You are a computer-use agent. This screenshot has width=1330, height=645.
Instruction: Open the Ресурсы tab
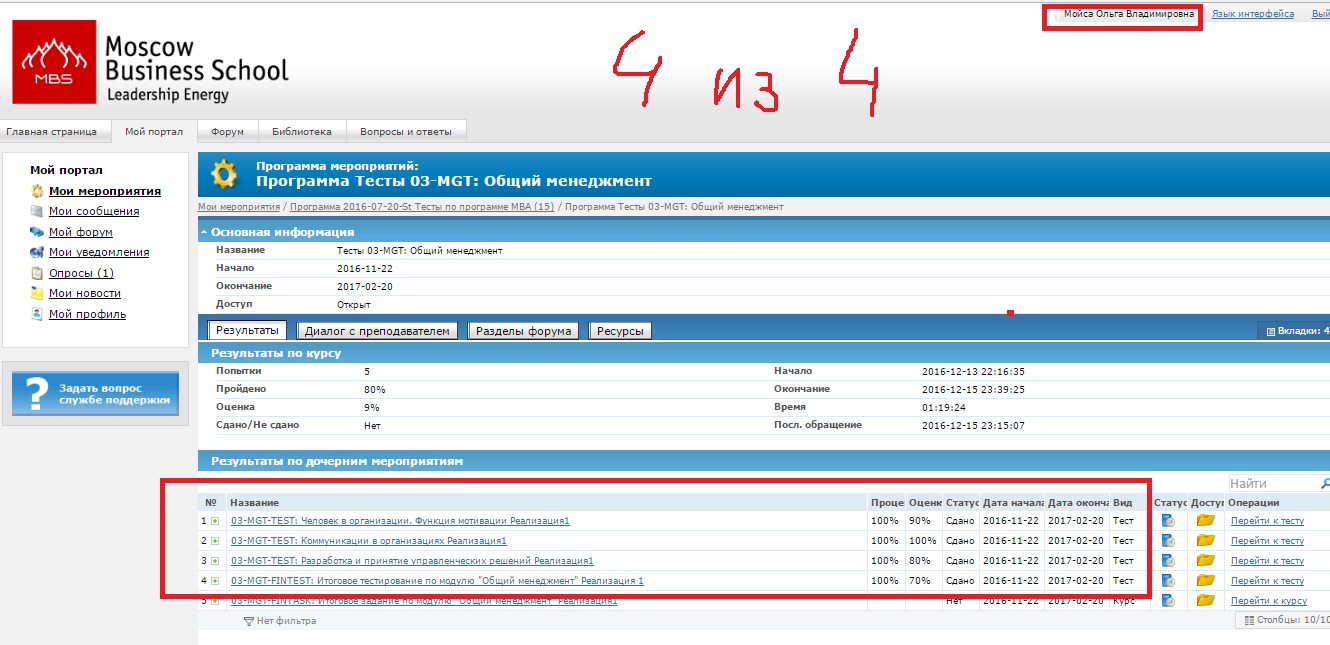tap(620, 331)
